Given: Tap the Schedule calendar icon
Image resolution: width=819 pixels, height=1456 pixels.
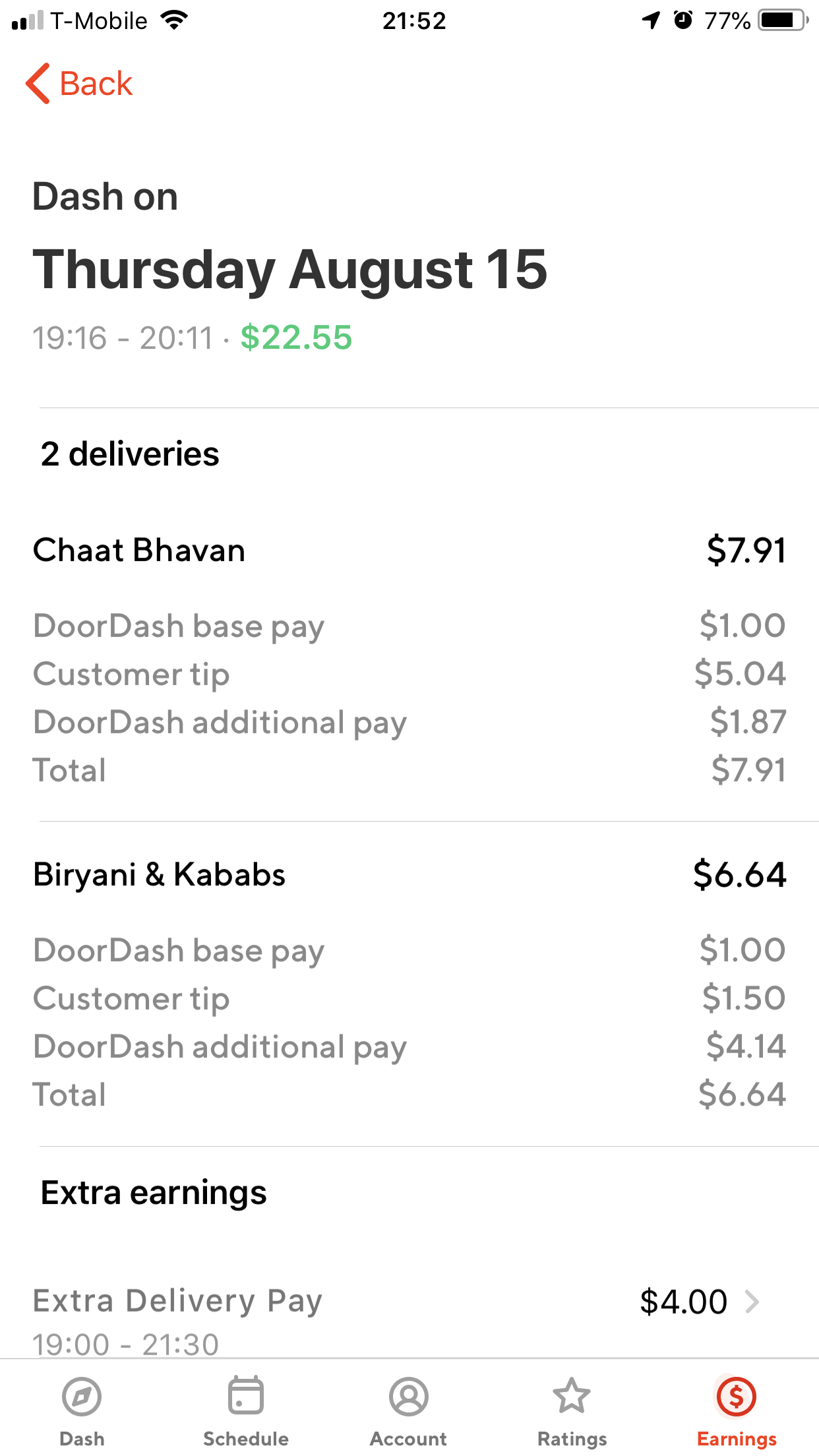Looking at the screenshot, I should 245,1396.
